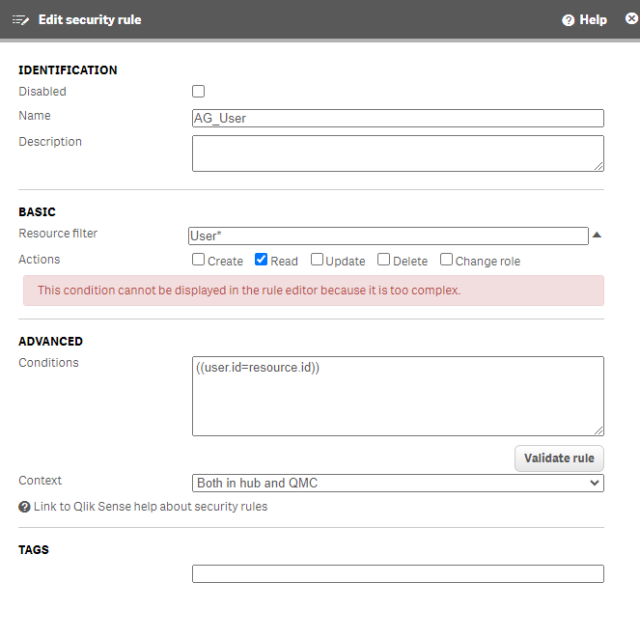Click the Tags input field
The height and width of the screenshot is (638, 640).
coord(397,574)
